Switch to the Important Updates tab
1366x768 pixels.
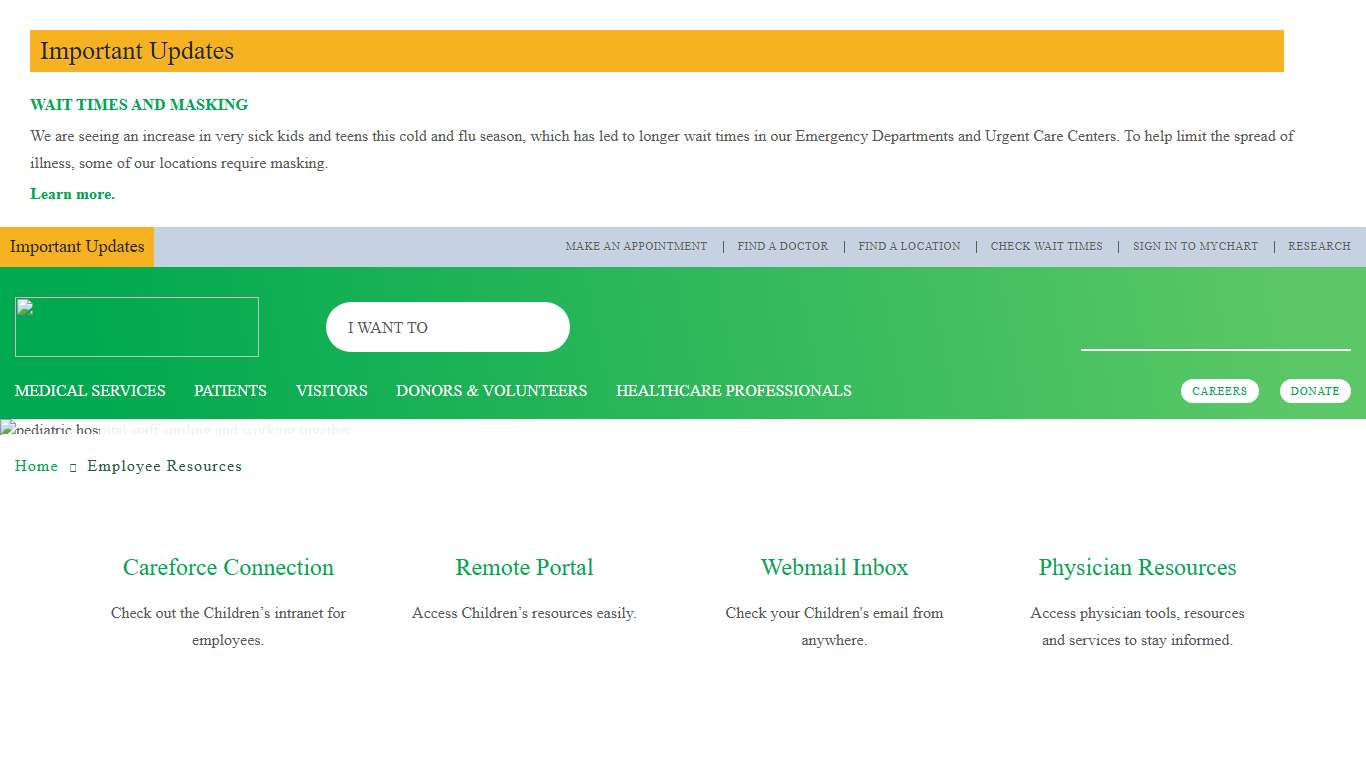tap(77, 246)
